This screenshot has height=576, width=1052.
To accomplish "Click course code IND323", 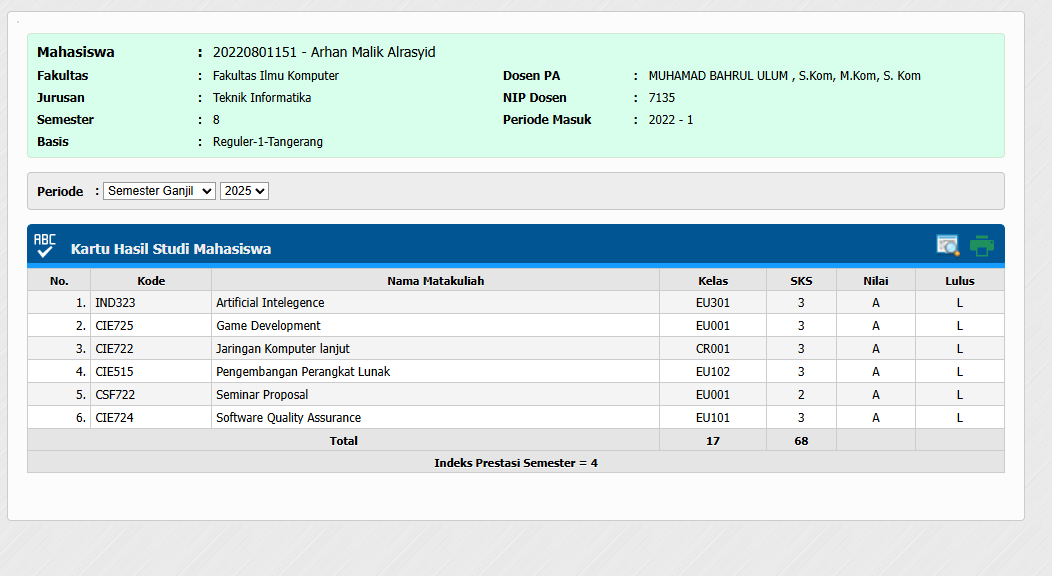I will (x=114, y=303).
